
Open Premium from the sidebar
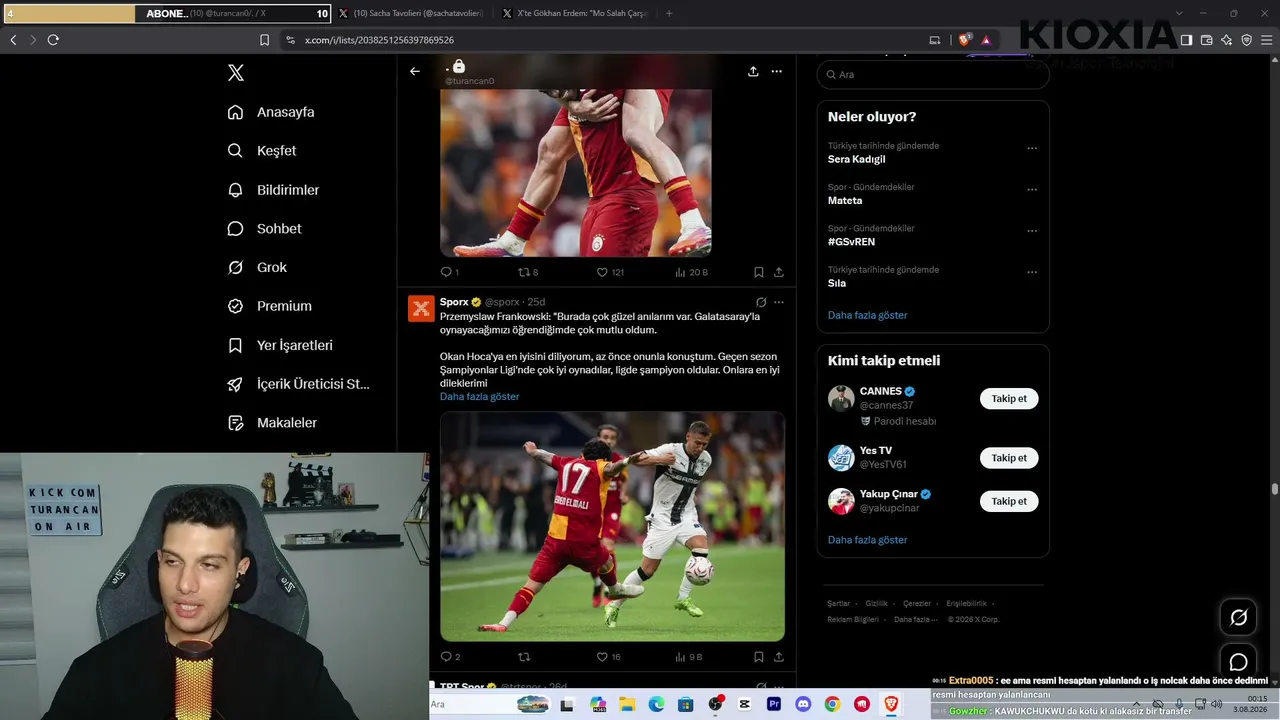[x=269, y=306]
